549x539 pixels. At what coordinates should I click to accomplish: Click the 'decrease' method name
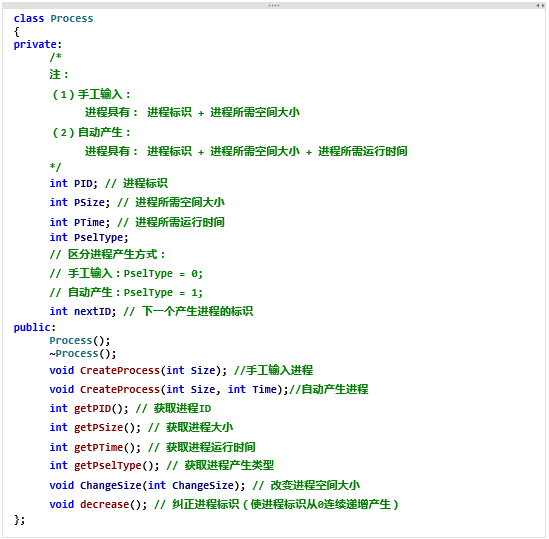pyautogui.click(x=105, y=504)
